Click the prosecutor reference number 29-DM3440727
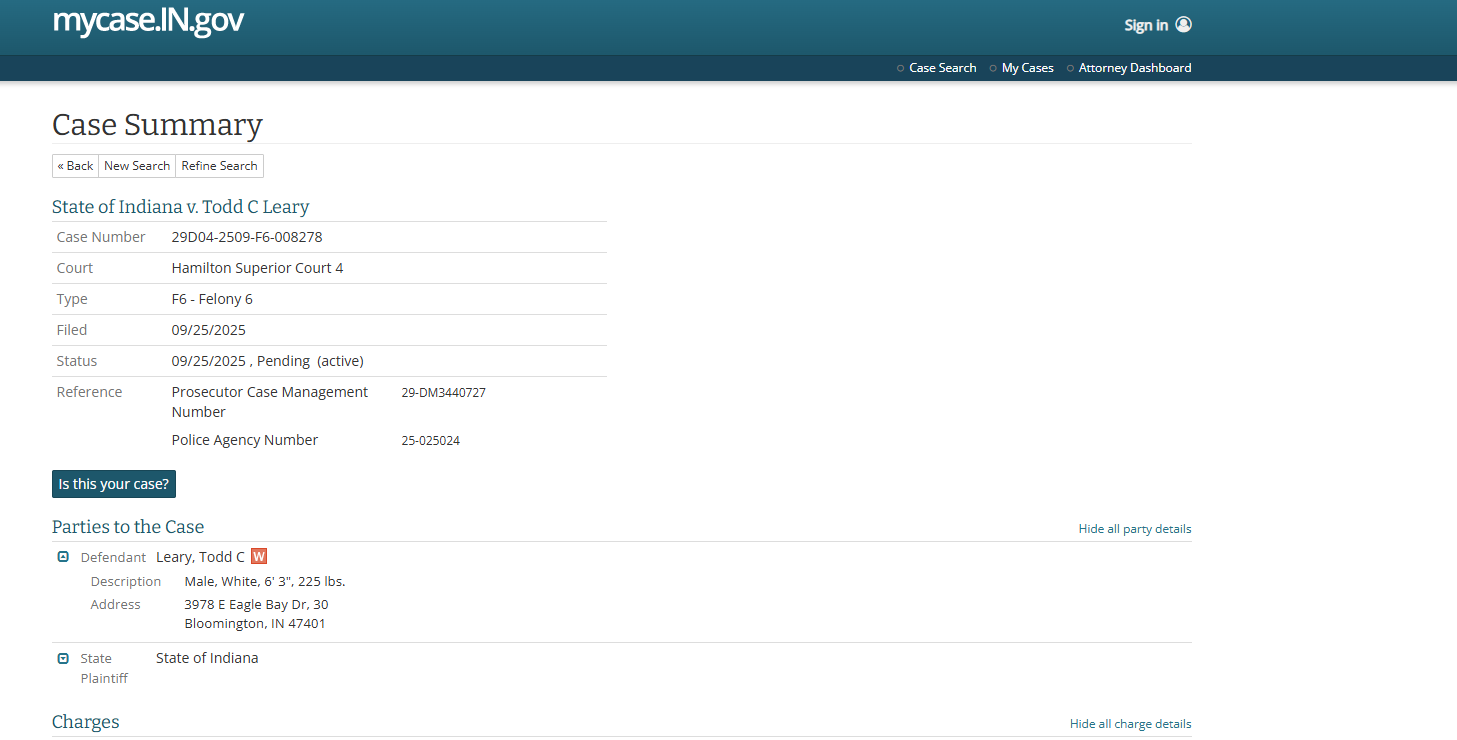Screen dimensions: 1457x740 point(443,393)
